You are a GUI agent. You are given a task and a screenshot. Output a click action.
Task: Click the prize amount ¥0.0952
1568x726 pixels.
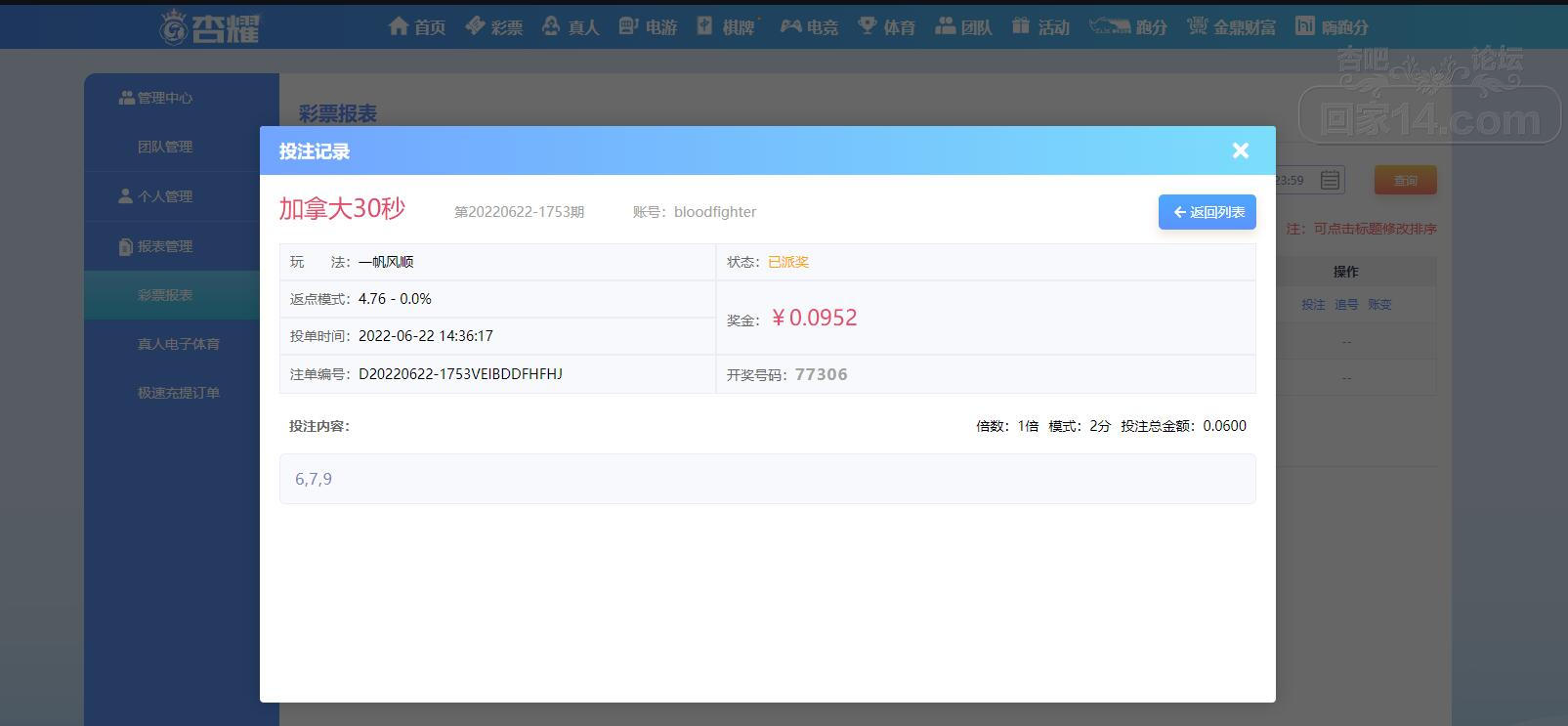pos(814,318)
